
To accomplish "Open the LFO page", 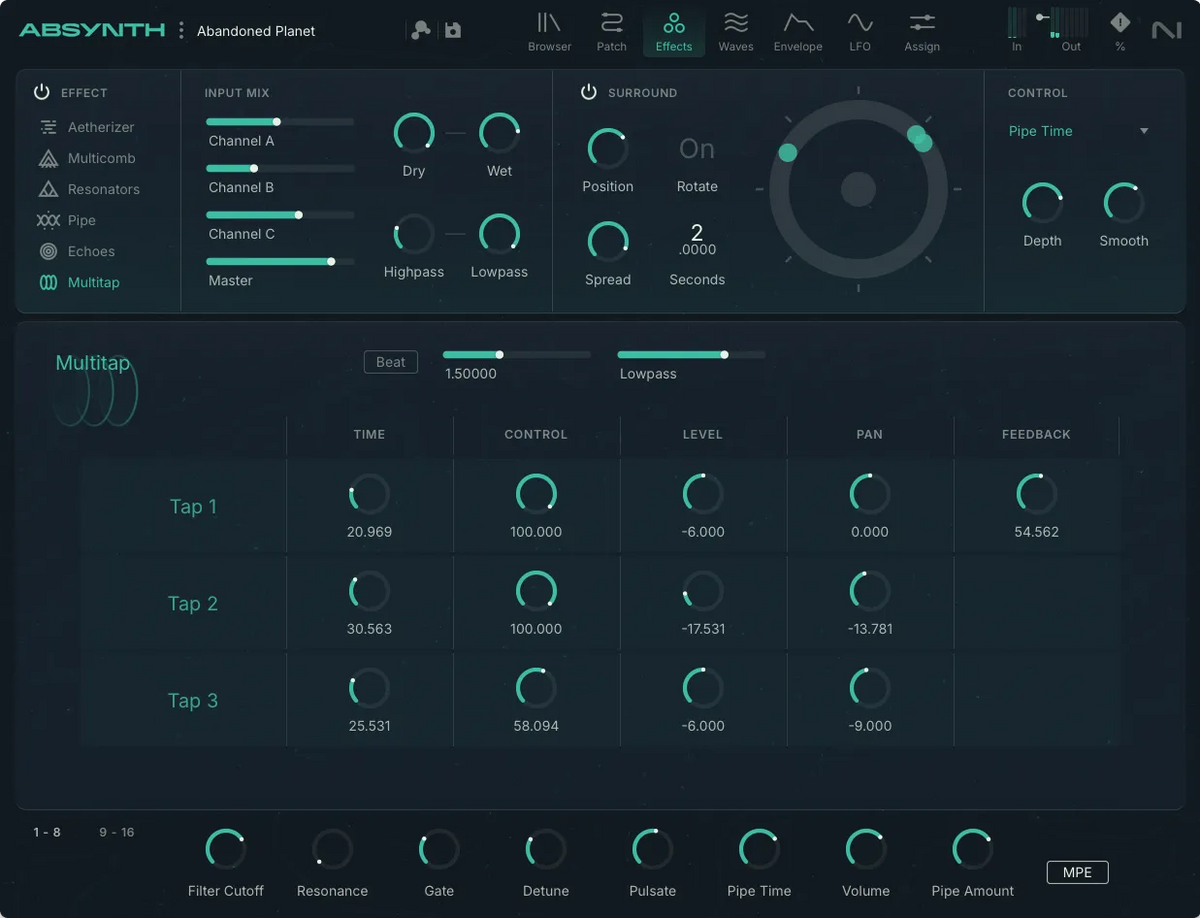I will click(x=860, y=30).
